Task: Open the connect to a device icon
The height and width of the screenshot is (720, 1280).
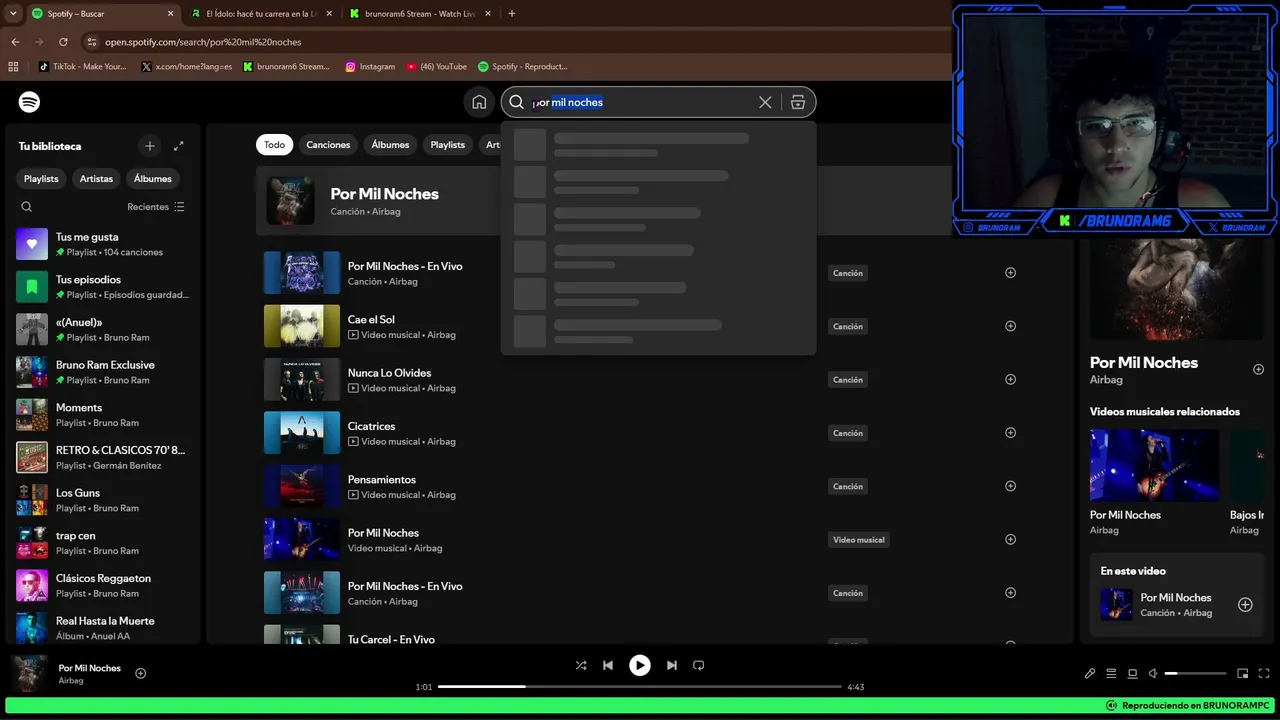Action: coord(1132,674)
